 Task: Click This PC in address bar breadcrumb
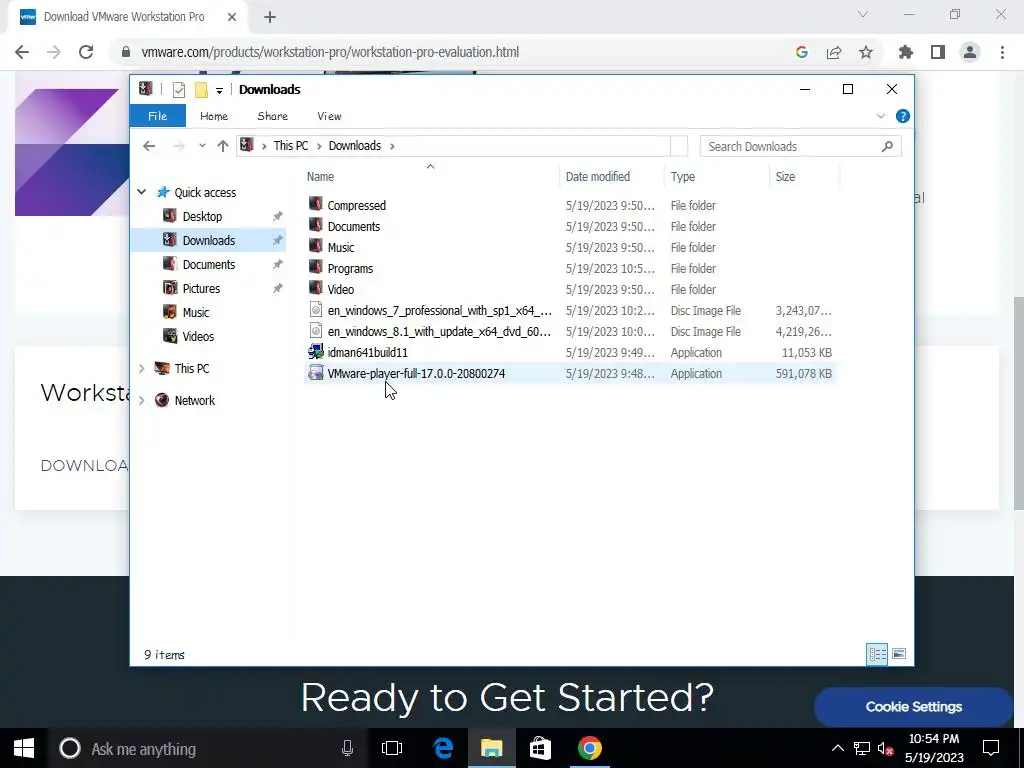[x=291, y=146]
